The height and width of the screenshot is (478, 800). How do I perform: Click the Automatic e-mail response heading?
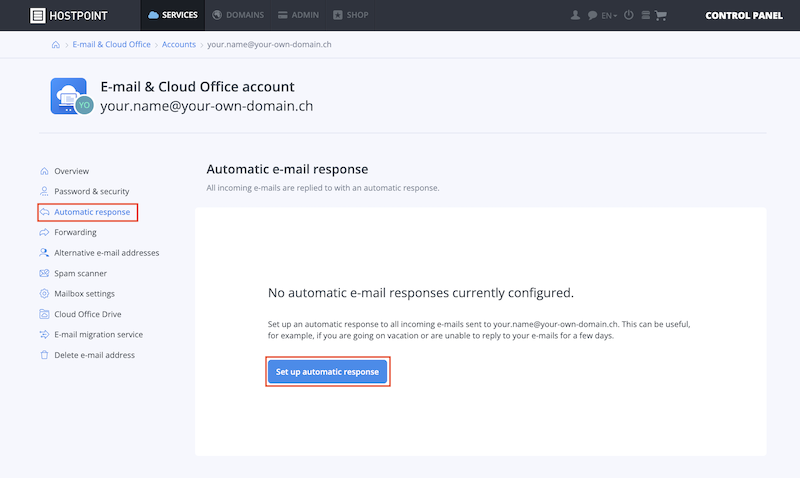tap(287, 169)
